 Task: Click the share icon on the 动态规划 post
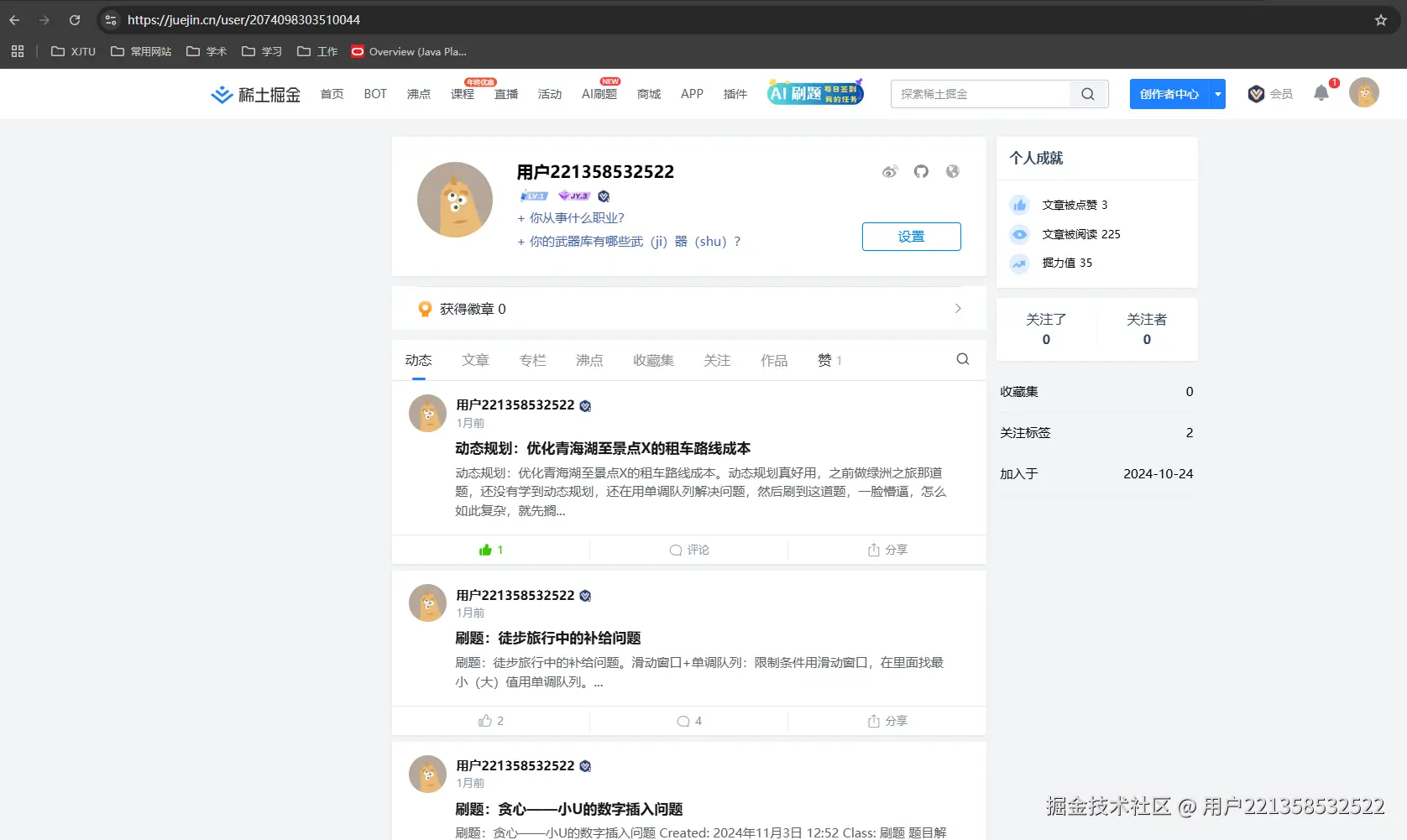(887, 550)
